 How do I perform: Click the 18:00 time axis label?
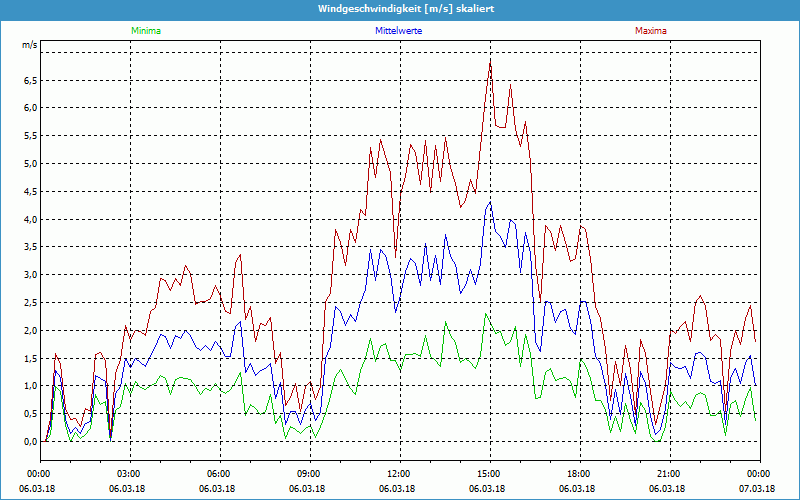pyautogui.click(x=578, y=474)
